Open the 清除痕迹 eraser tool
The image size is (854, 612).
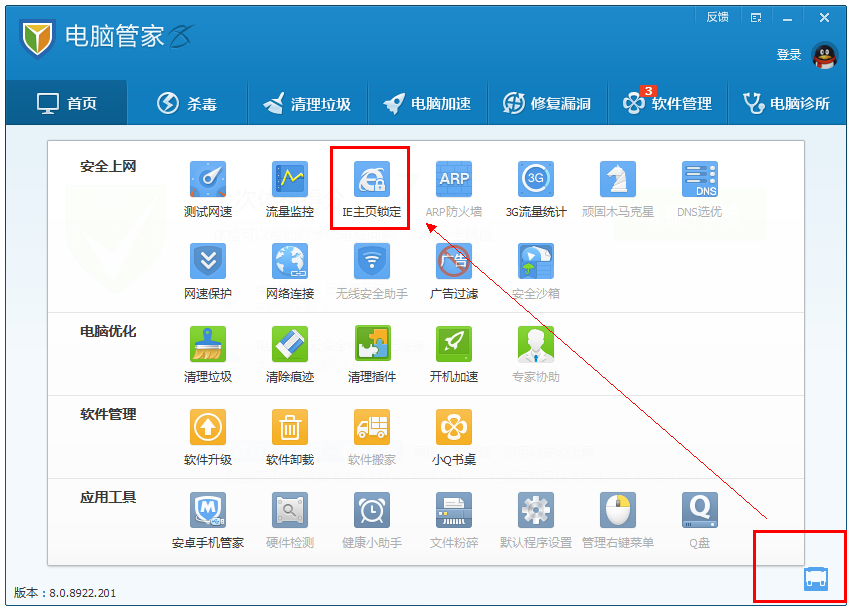(x=290, y=354)
